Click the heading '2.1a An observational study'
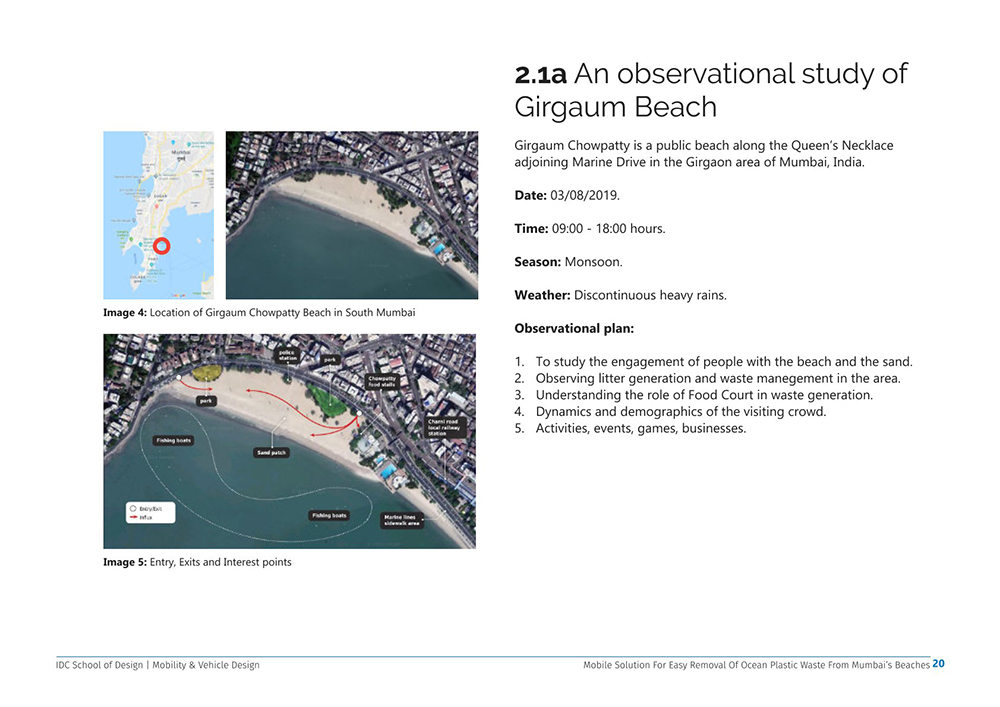The height and width of the screenshot is (707, 1000). pyautogui.click(x=710, y=74)
